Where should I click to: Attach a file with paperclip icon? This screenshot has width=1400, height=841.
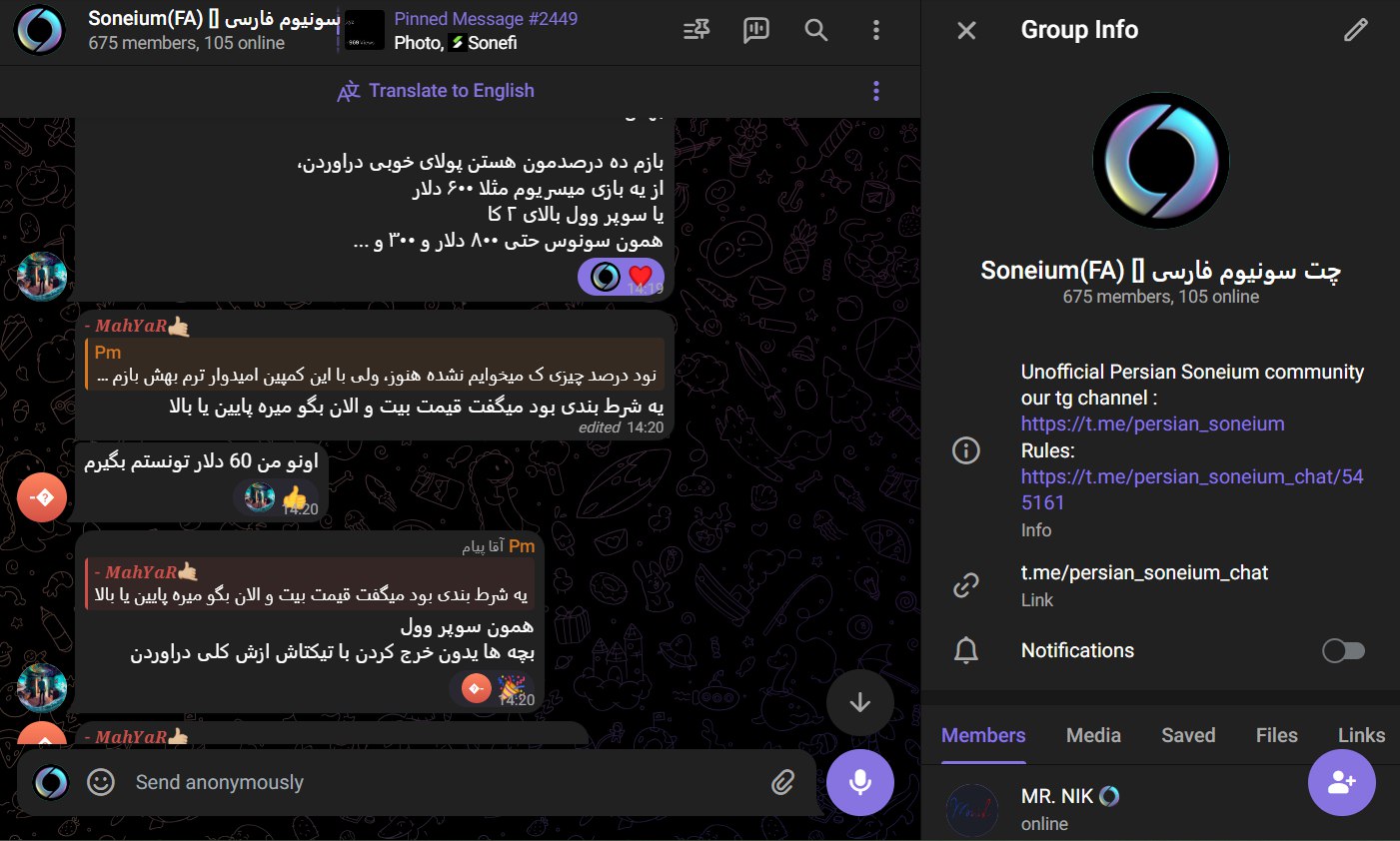783,782
